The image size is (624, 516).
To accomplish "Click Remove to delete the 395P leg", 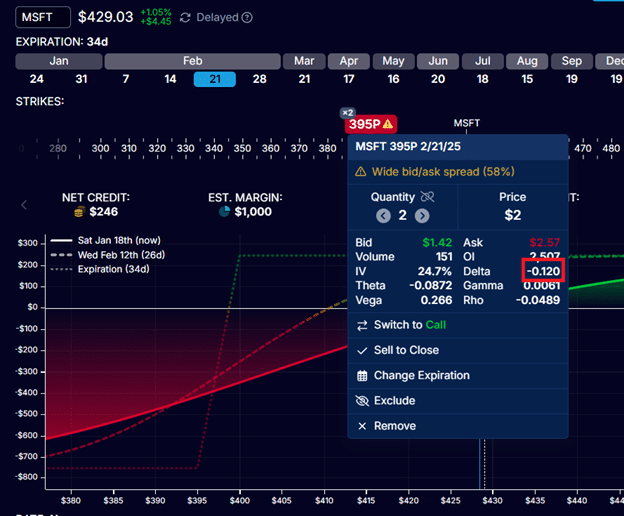I will pos(458,426).
